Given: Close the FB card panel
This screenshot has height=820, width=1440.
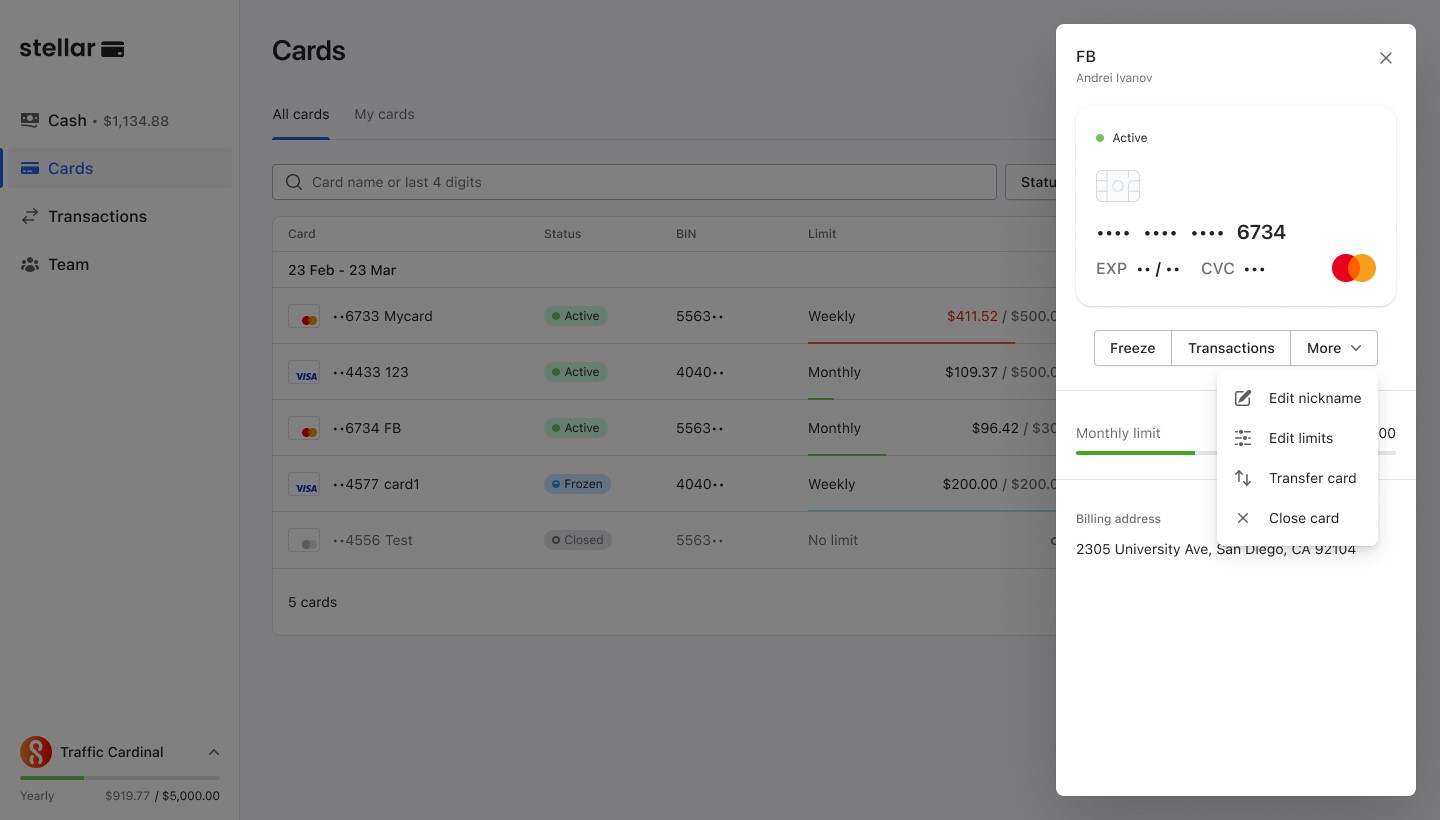Looking at the screenshot, I should point(1386,58).
